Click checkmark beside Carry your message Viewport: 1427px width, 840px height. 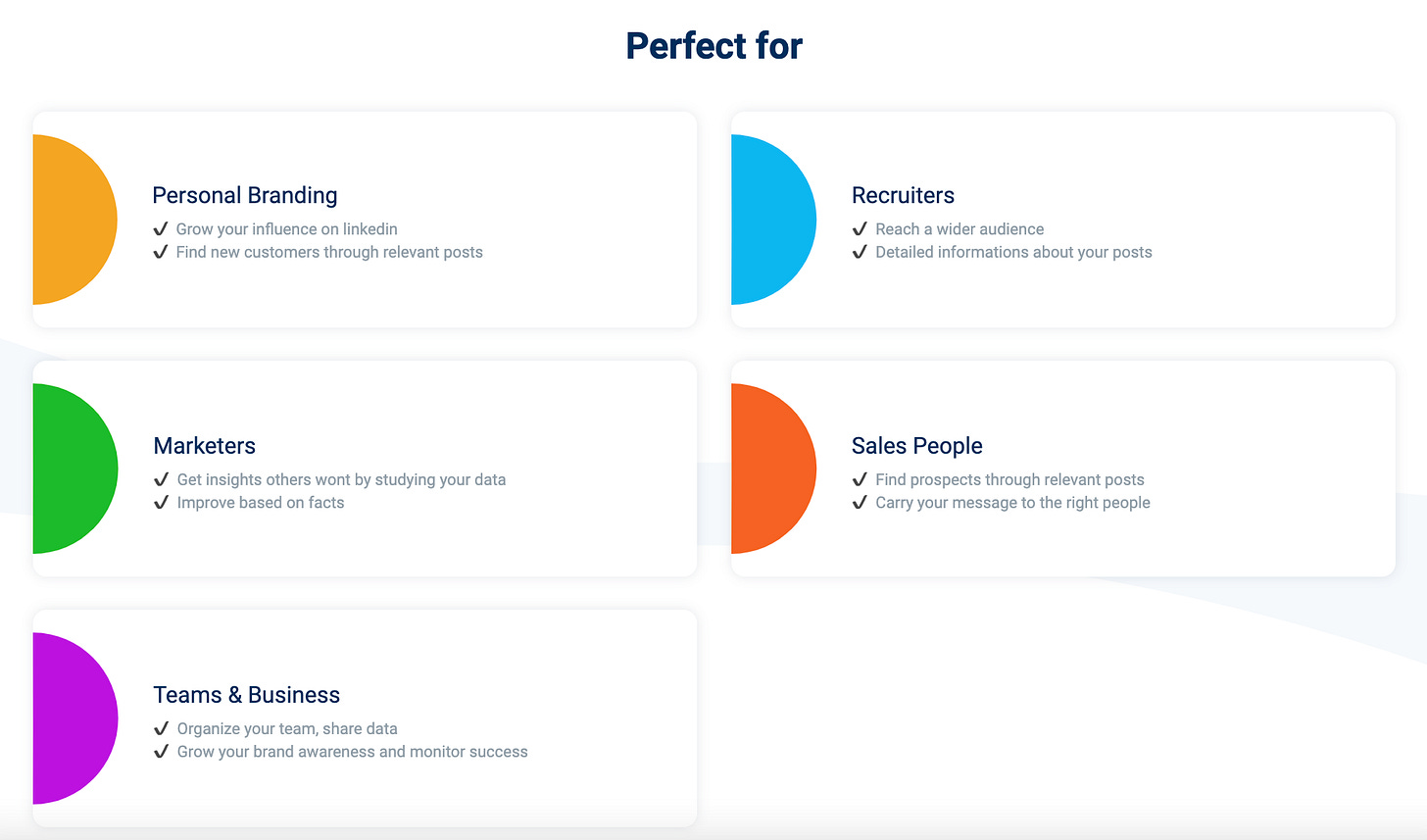(x=860, y=503)
